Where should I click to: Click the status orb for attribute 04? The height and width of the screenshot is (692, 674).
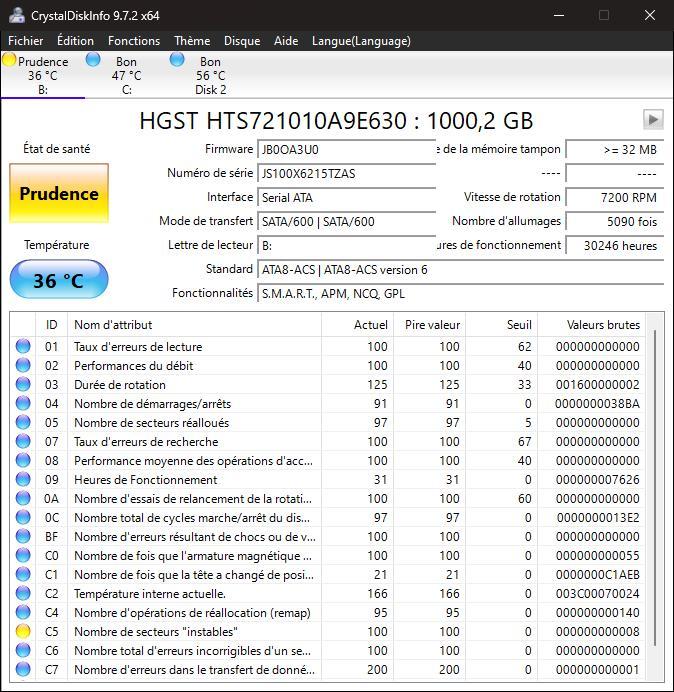23,403
